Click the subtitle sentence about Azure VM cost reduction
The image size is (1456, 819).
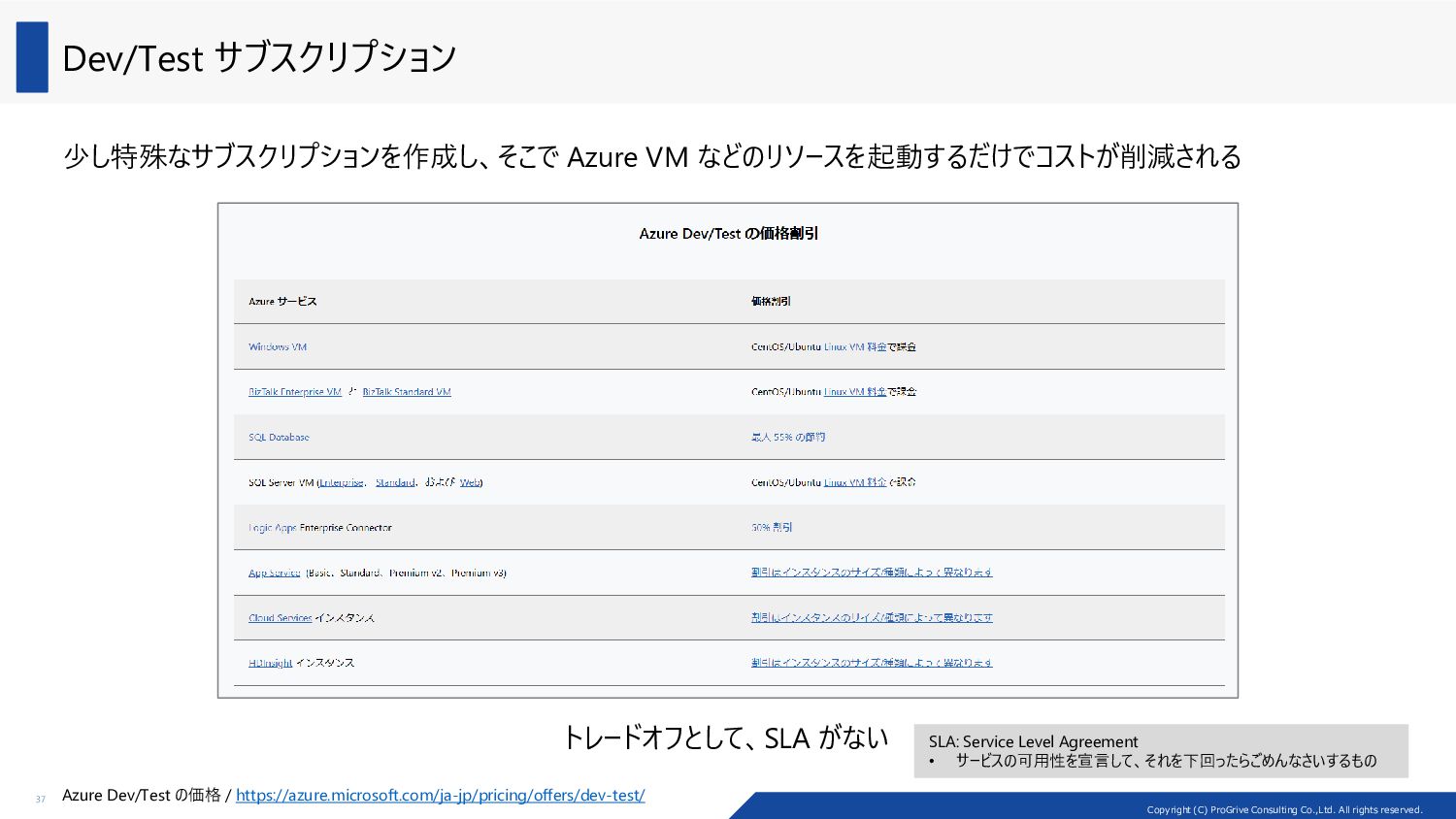(652, 156)
